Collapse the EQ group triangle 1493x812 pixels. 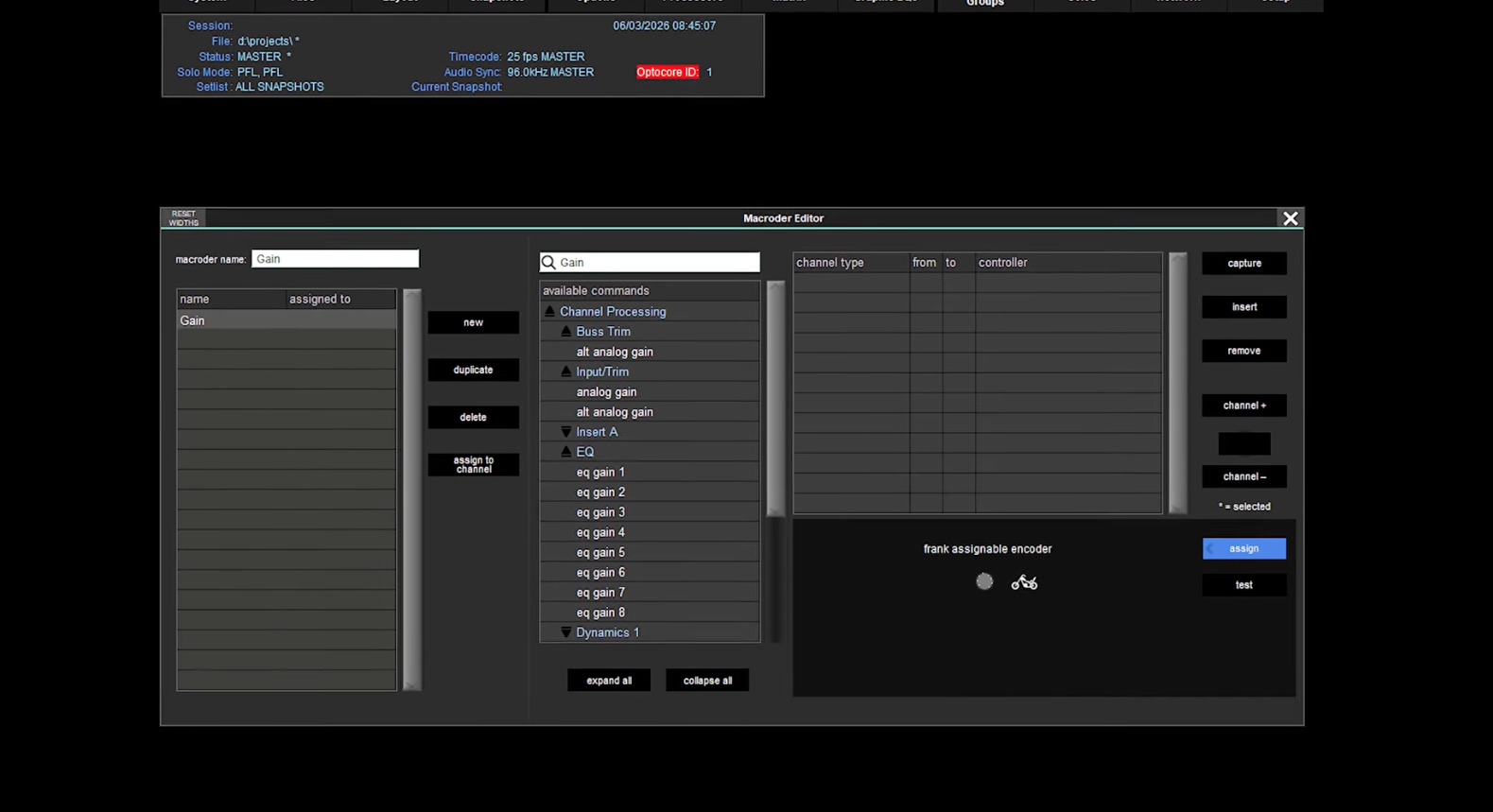point(566,452)
